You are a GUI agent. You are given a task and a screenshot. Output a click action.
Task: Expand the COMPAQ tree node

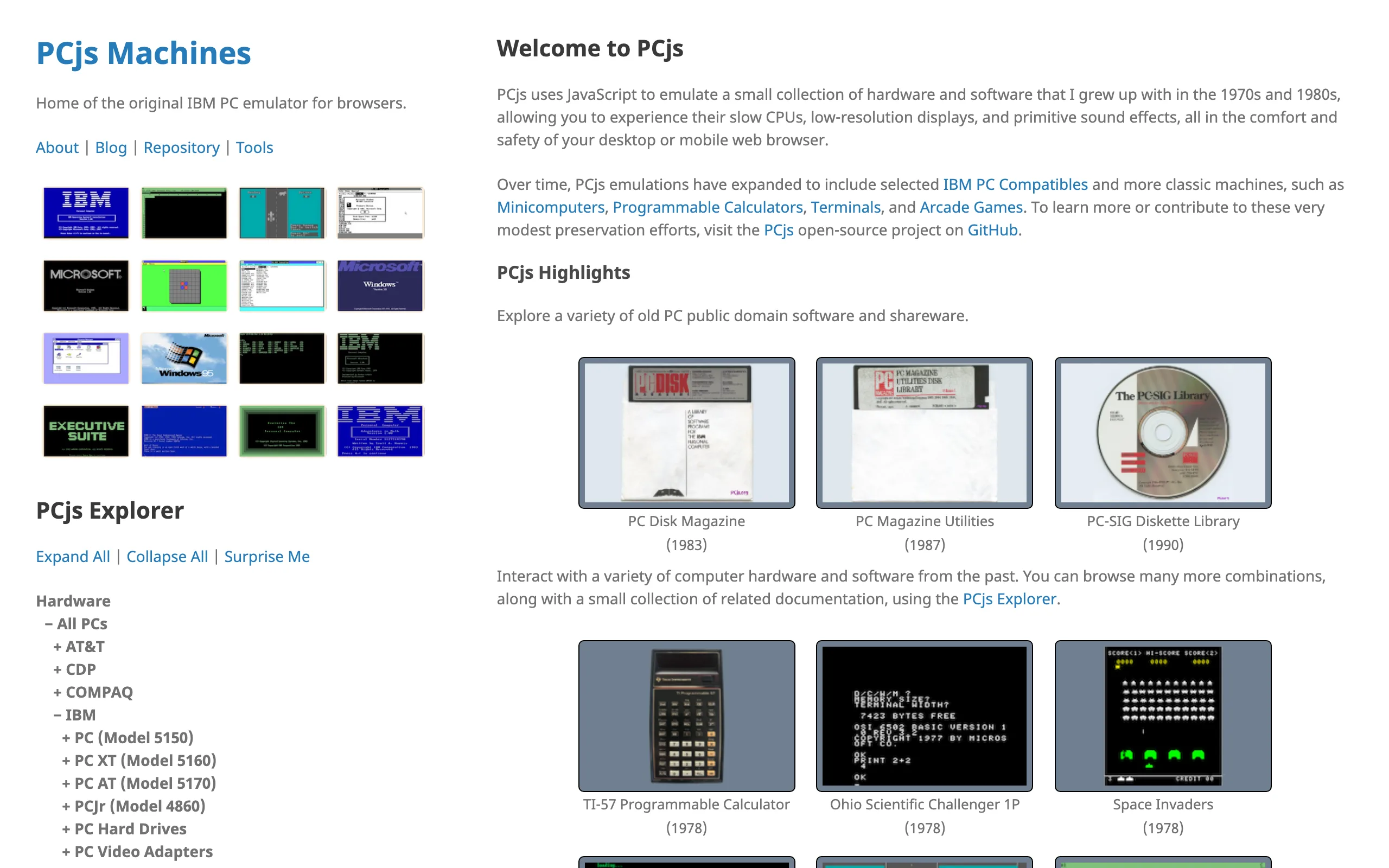point(93,692)
